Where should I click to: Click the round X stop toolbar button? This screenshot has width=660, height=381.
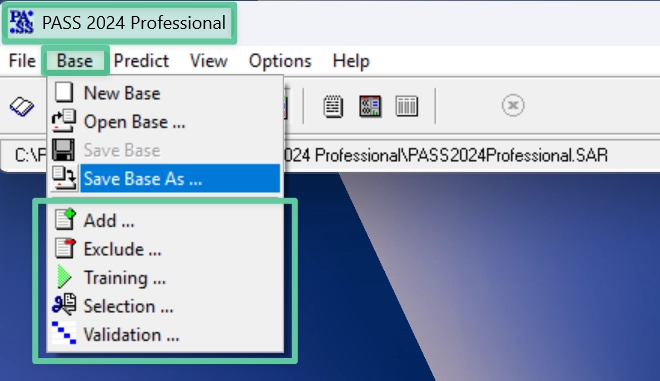(x=513, y=105)
